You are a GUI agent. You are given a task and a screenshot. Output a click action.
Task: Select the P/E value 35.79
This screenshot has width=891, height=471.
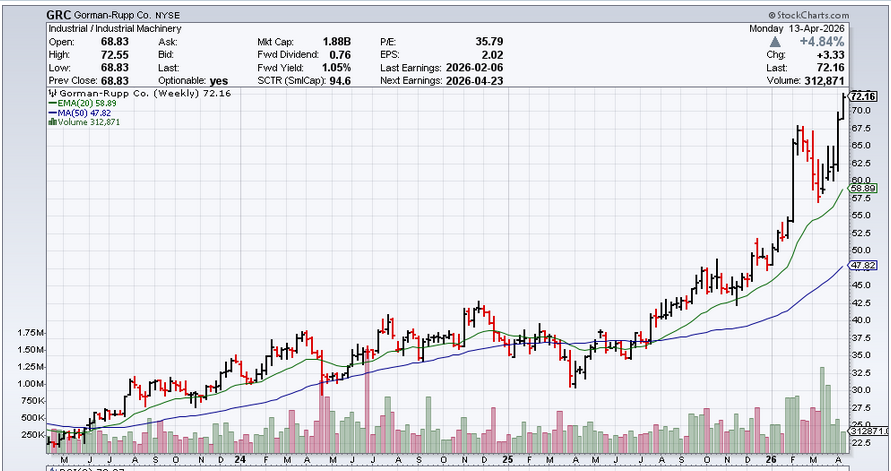[489, 42]
